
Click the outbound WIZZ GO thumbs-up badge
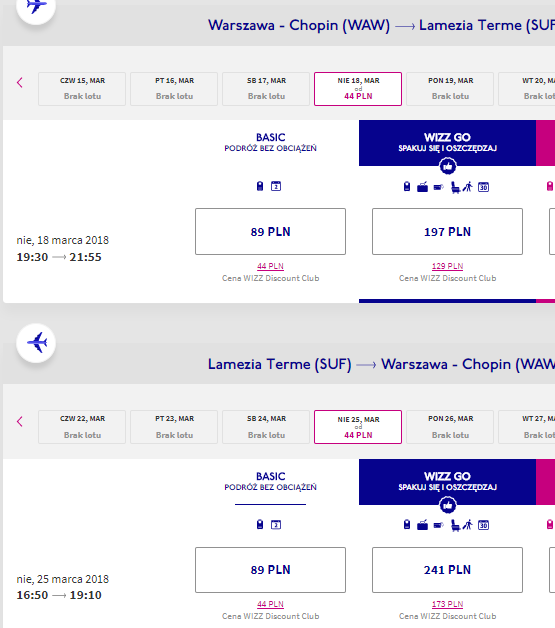(x=448, y=166)
